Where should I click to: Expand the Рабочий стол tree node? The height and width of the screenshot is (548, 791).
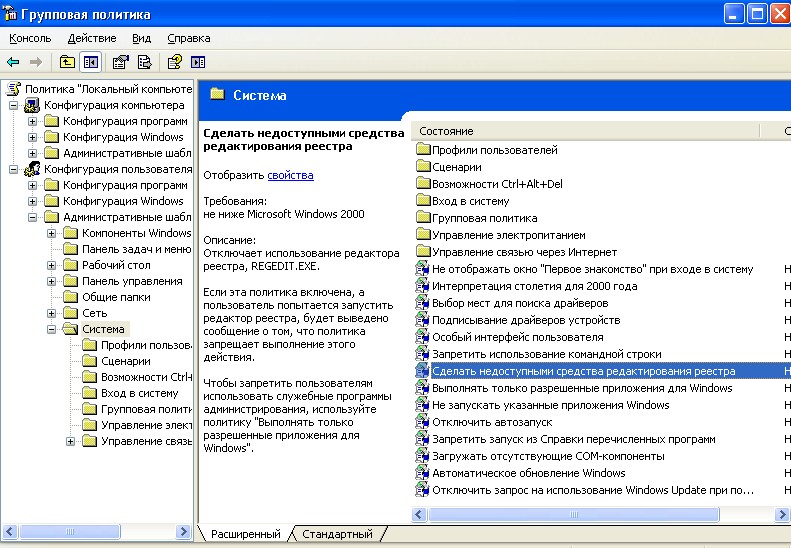(x=51, y=265)
